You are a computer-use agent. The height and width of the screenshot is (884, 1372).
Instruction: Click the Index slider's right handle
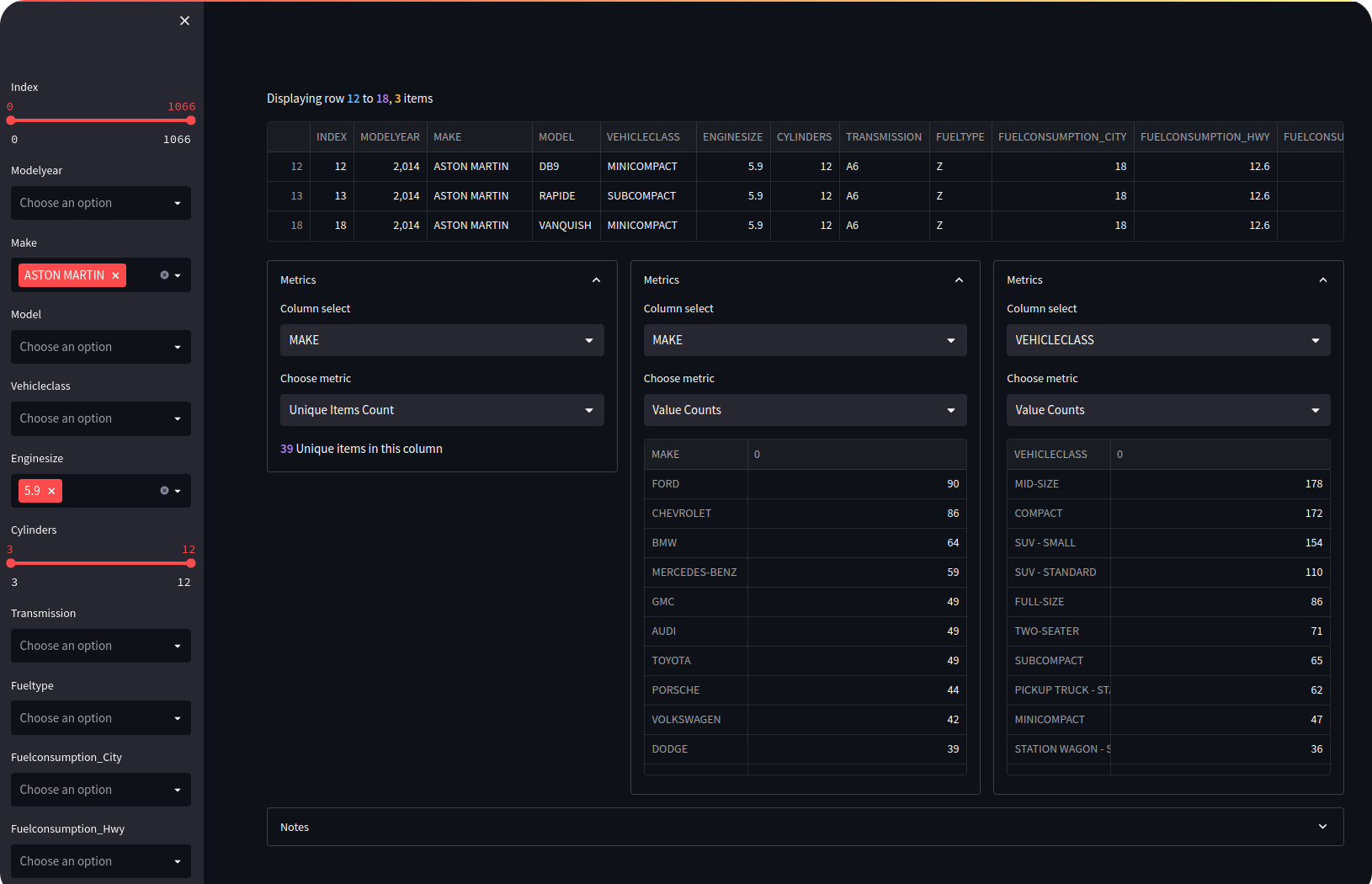191,120
